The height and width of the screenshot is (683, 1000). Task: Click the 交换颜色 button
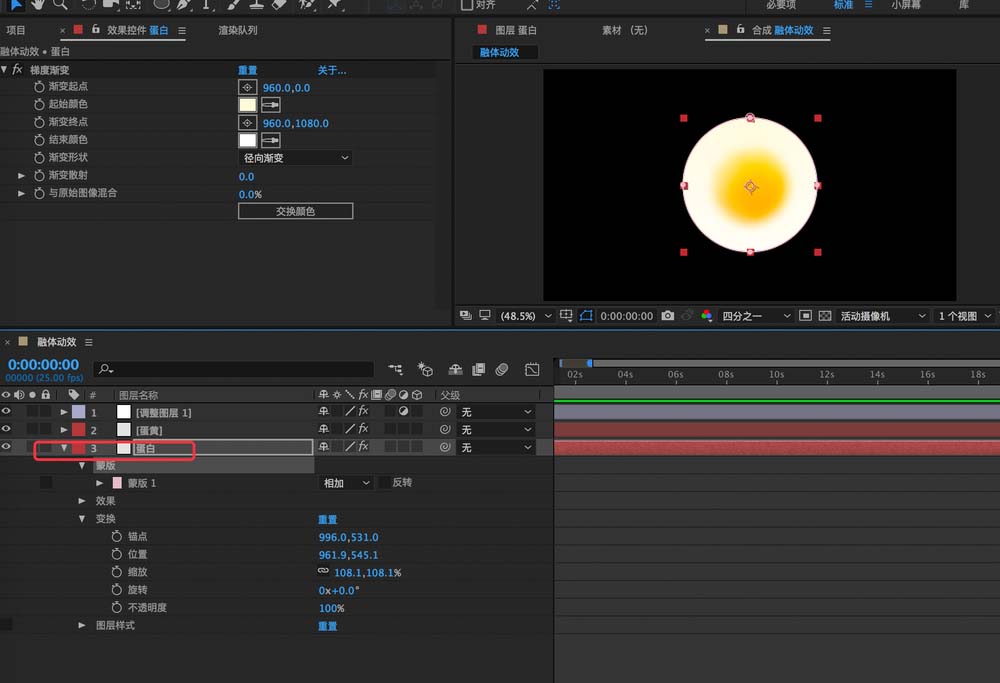(x=295, y=211)
